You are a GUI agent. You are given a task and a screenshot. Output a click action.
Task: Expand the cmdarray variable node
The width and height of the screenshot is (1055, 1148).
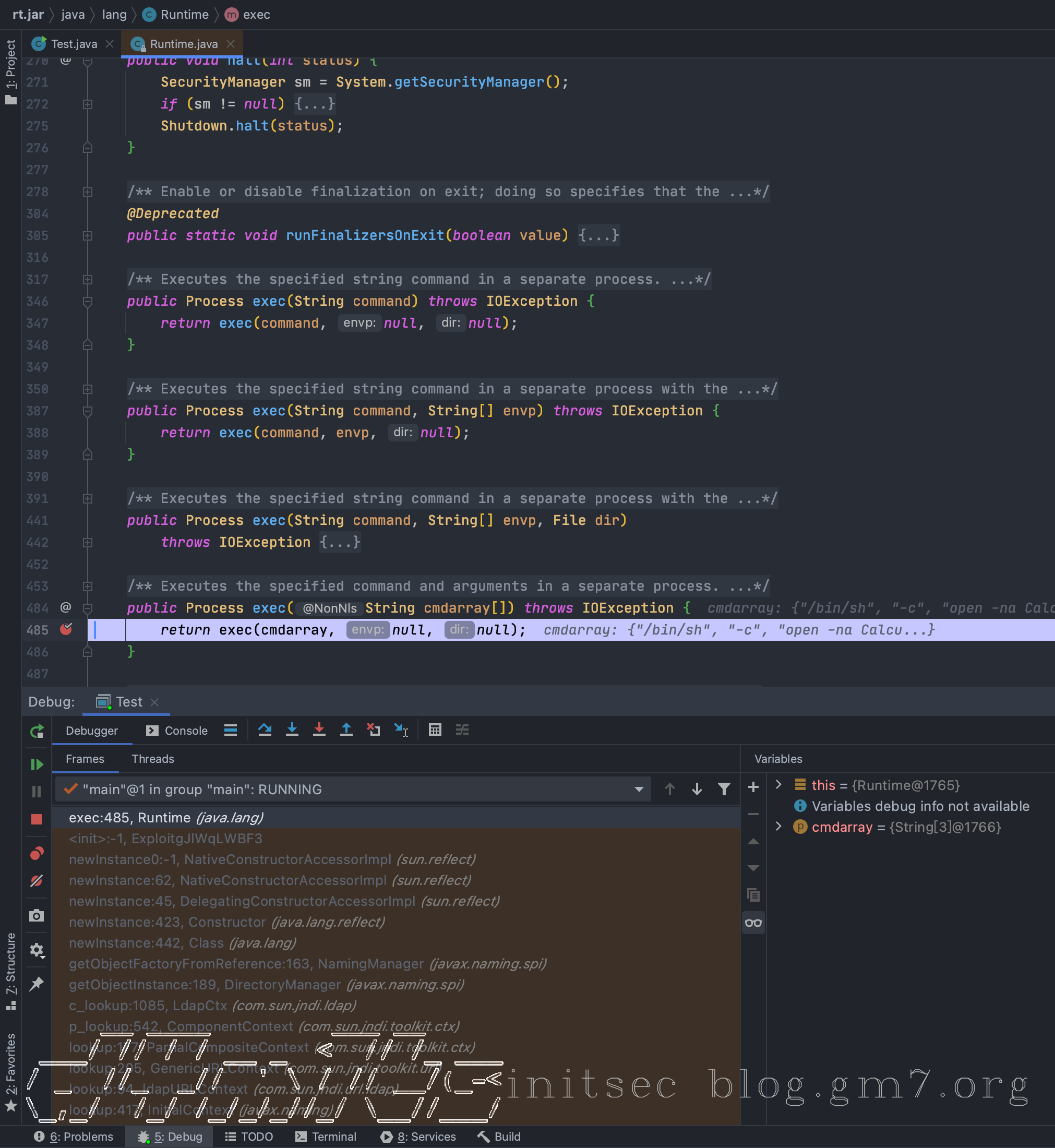(778, 827)
